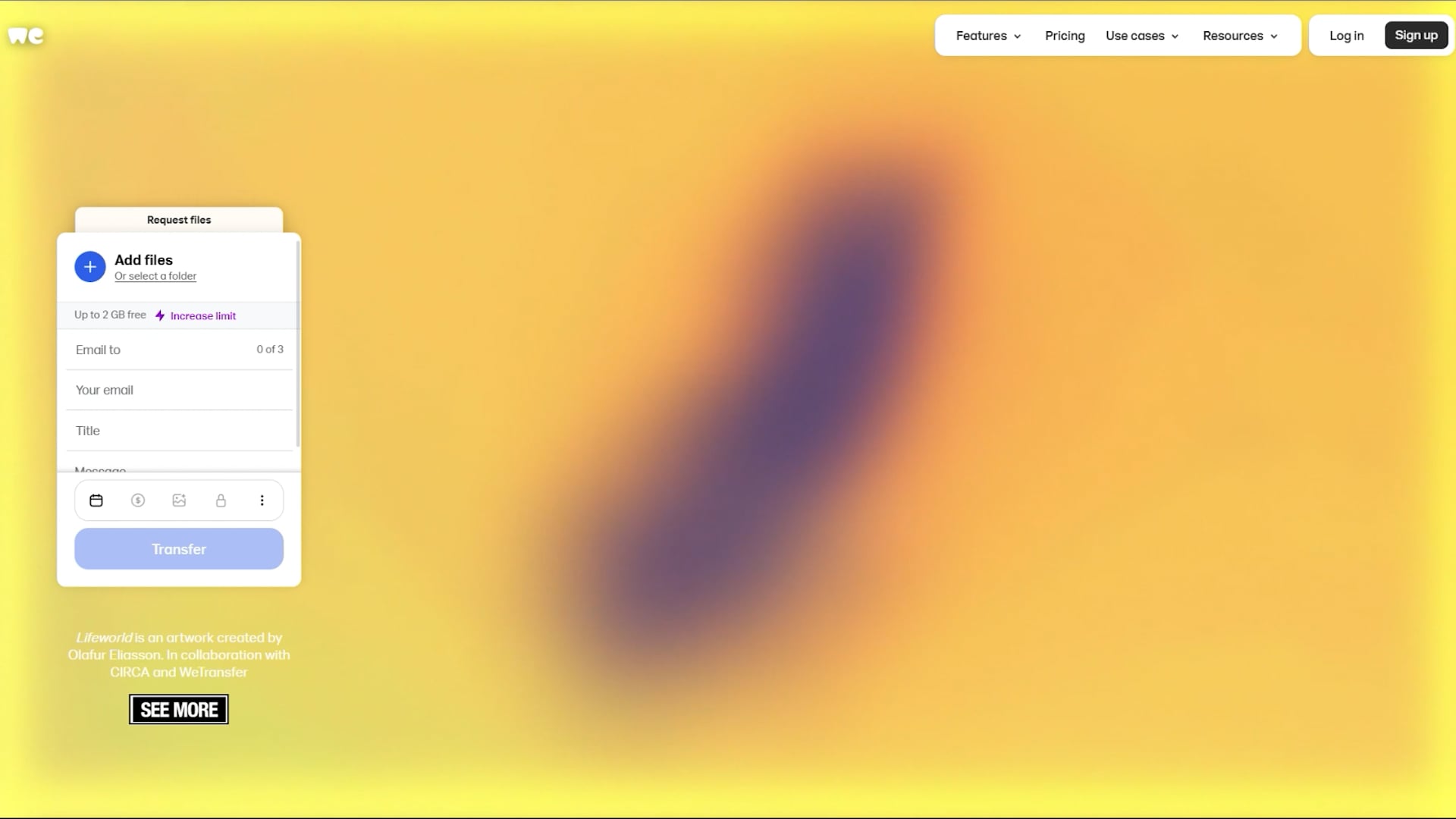Image resolution: width=1456 pixels, height=819 pixels.
Task: Click the SEE MORE button
Action: point(179,710)
